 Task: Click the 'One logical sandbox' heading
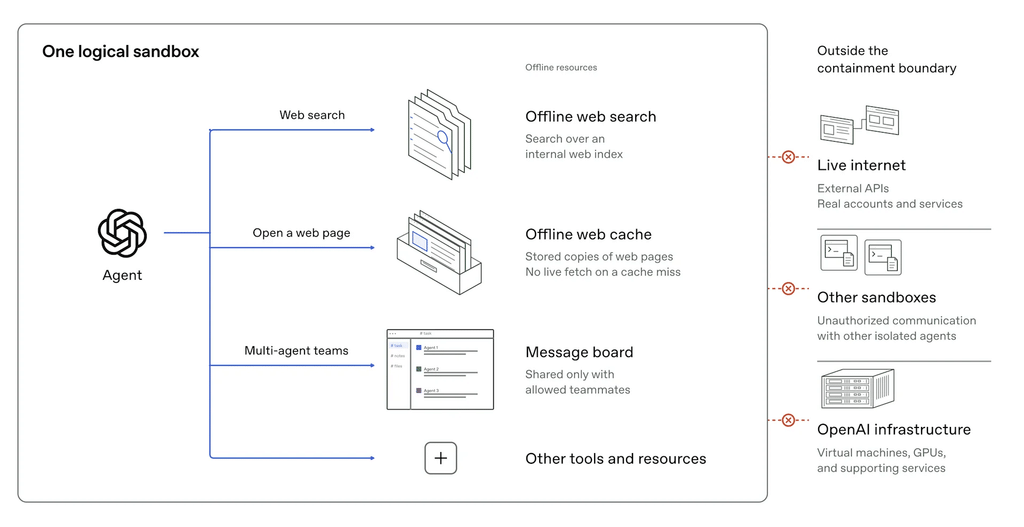pyautogui.click(x=121, y=52)
